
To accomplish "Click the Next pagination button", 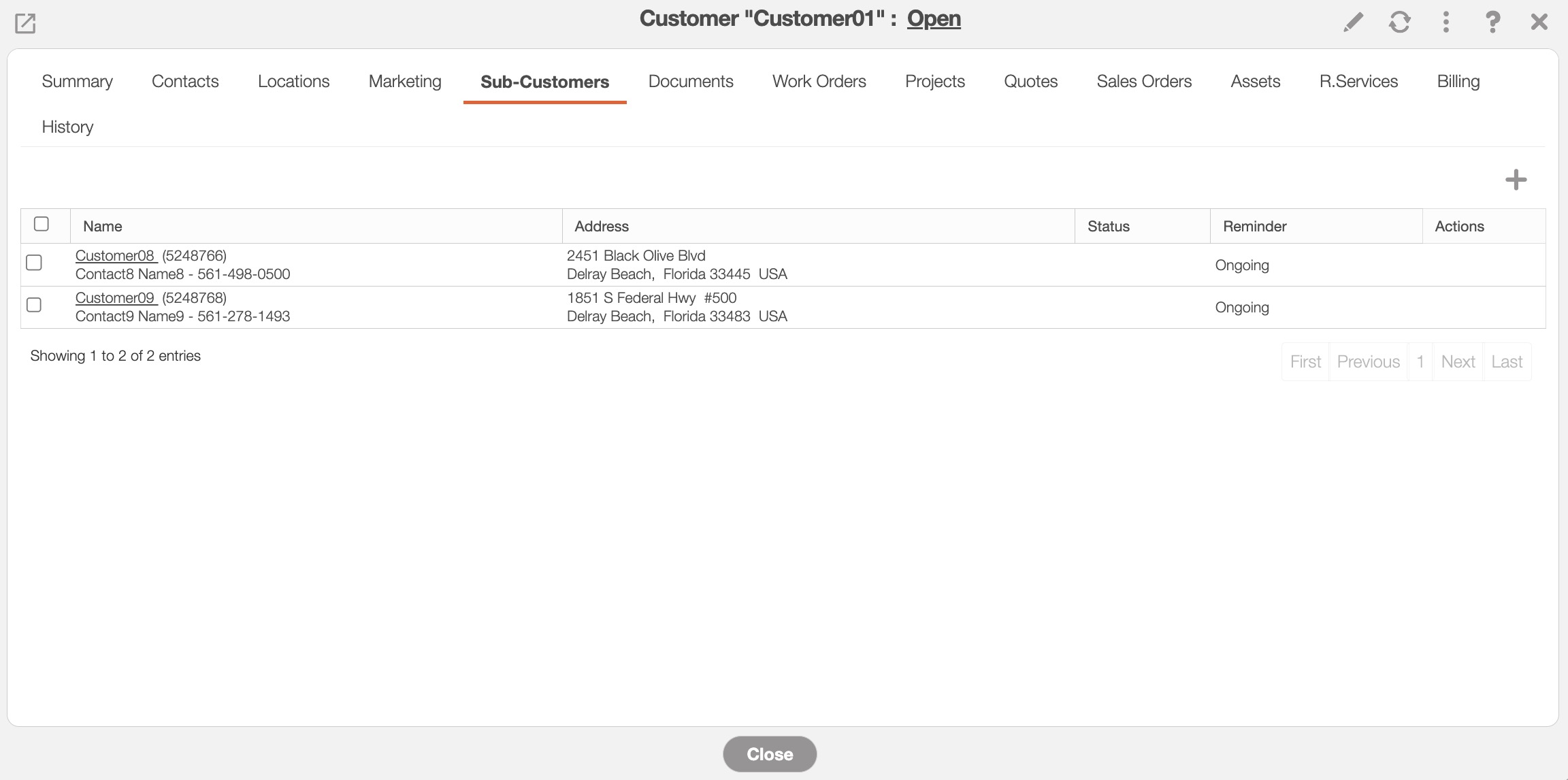I will pyautogui.click(x=1458, y=362).
